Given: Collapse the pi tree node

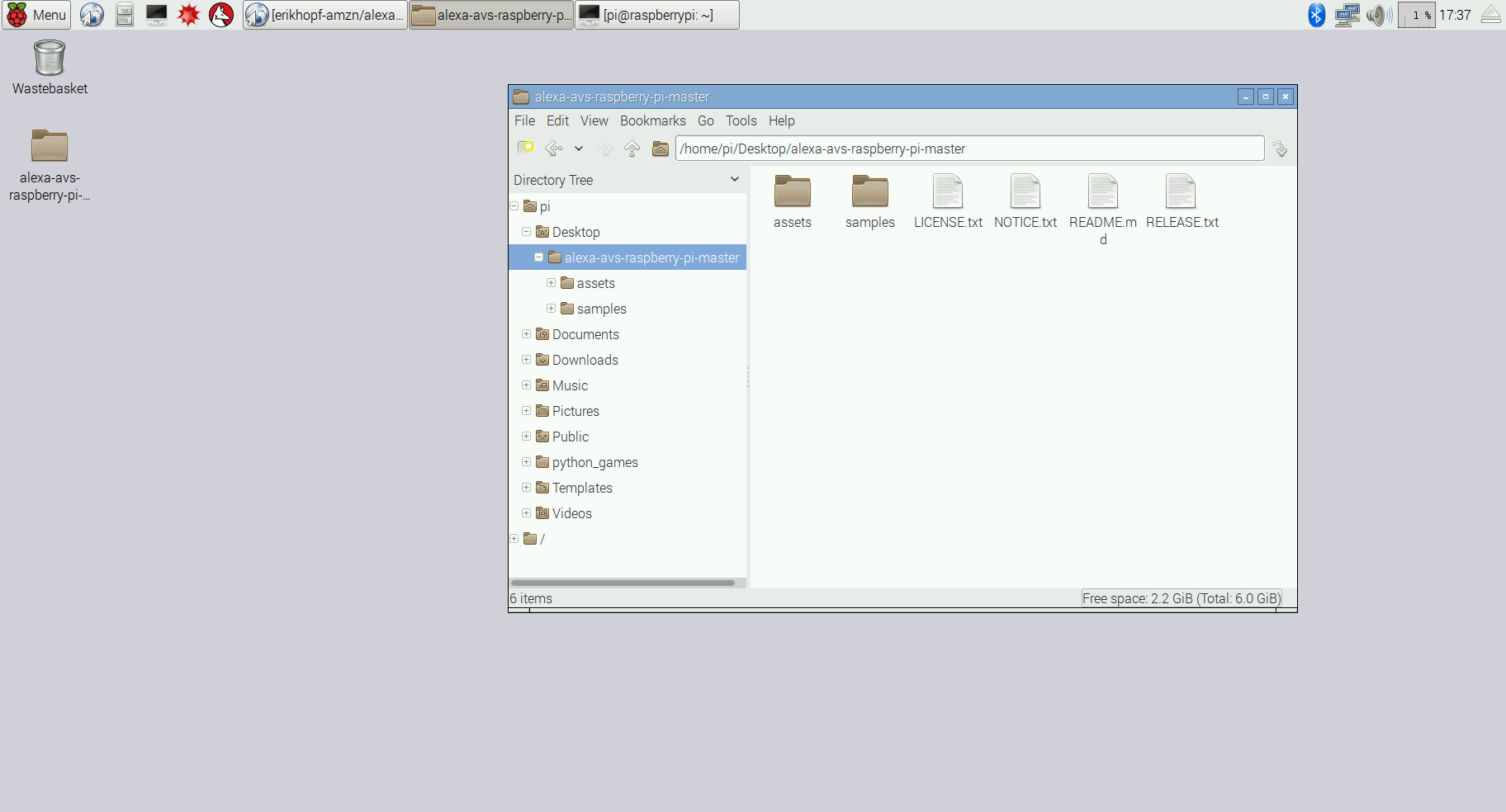Looking at the screenshot, I should pyautogui.click(x=514, y=206).
